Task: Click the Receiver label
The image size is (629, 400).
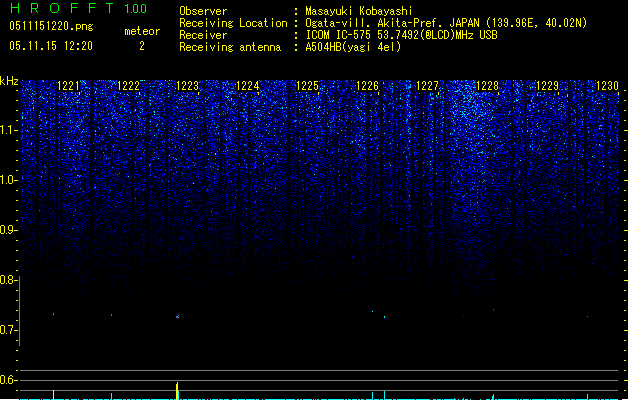Action: [x=203, y=35]
